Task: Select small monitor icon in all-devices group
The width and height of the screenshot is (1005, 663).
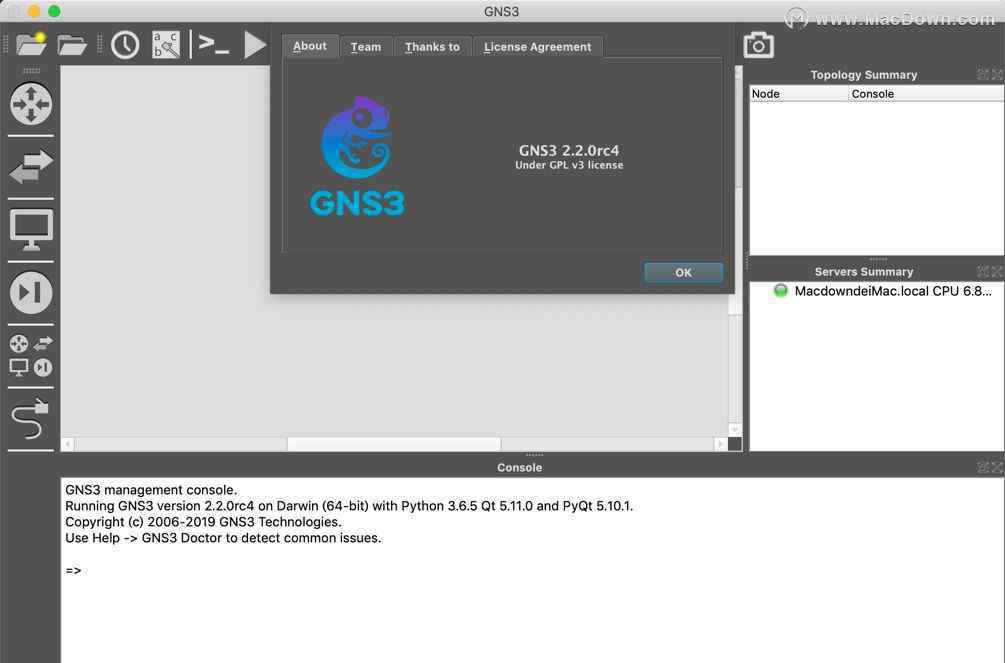Action: click(x=19, y=367)
